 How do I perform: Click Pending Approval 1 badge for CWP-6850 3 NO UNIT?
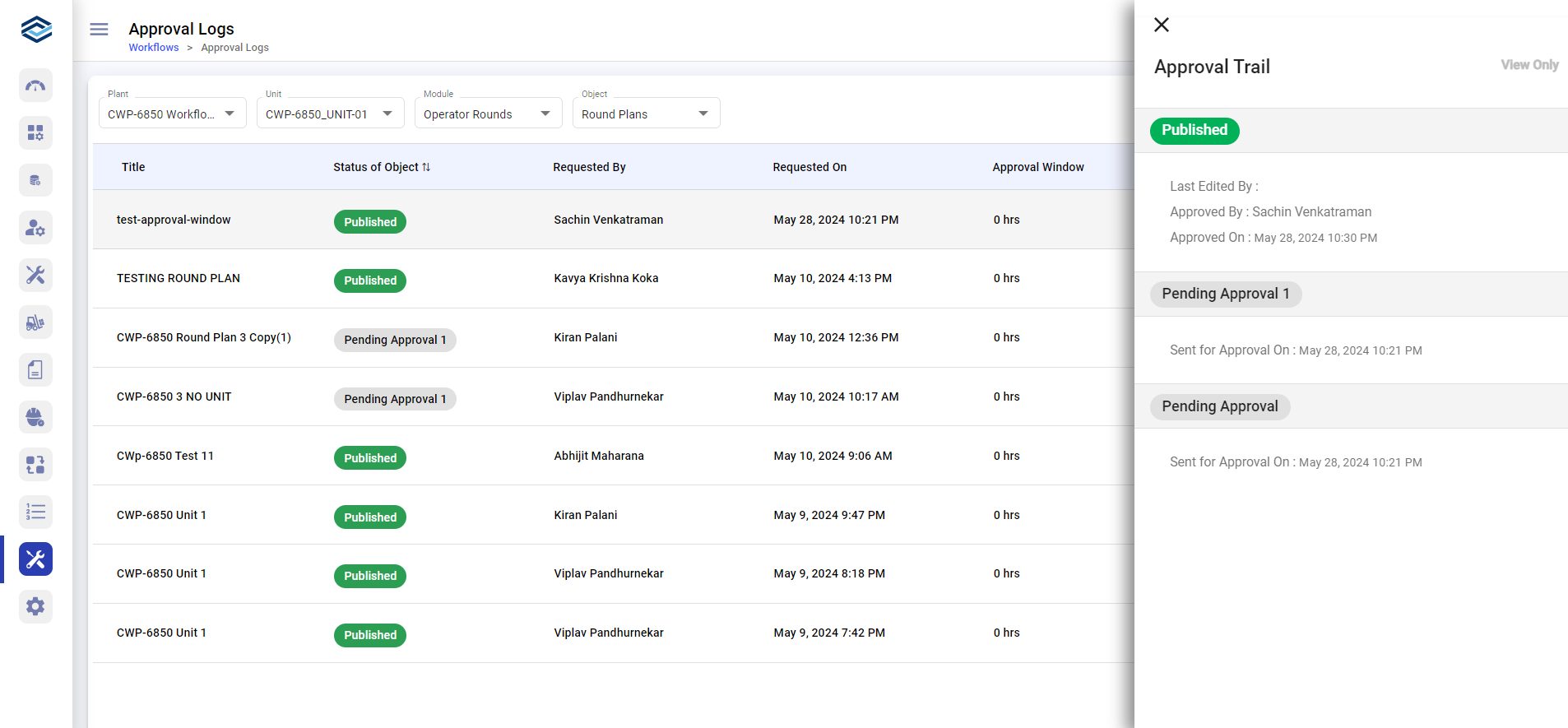click(x=395, y=399)
